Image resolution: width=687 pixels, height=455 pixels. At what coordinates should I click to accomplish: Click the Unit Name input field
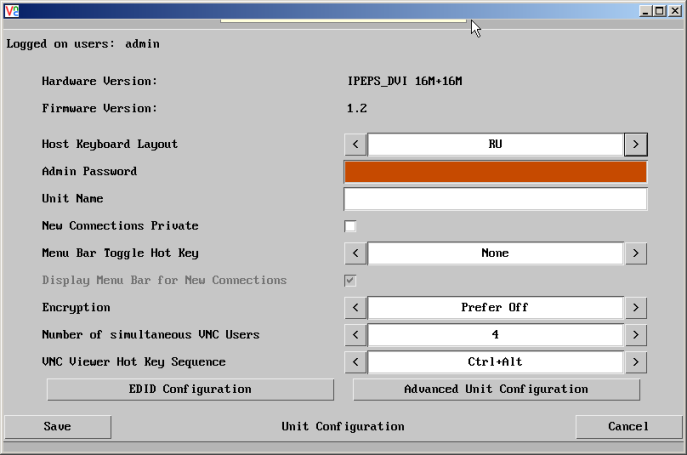tap(496, 199)
